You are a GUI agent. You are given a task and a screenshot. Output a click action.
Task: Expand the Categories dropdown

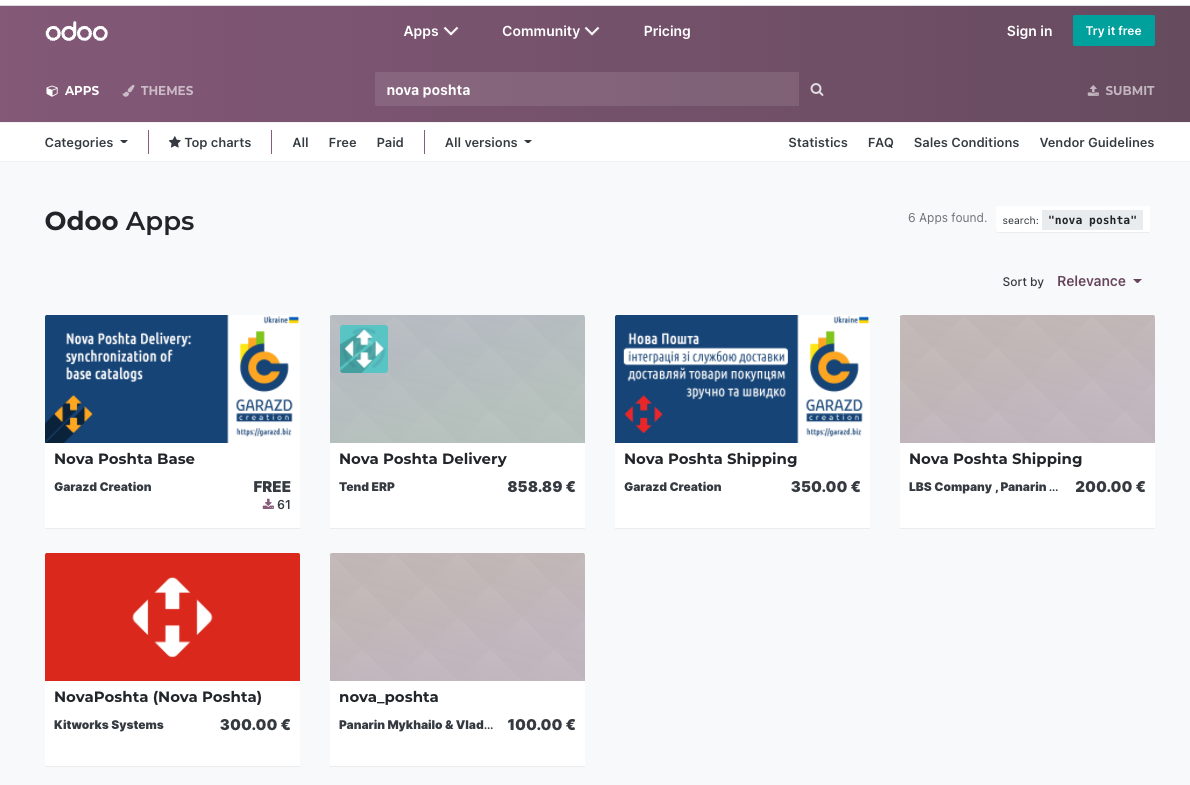coord(87,142)
